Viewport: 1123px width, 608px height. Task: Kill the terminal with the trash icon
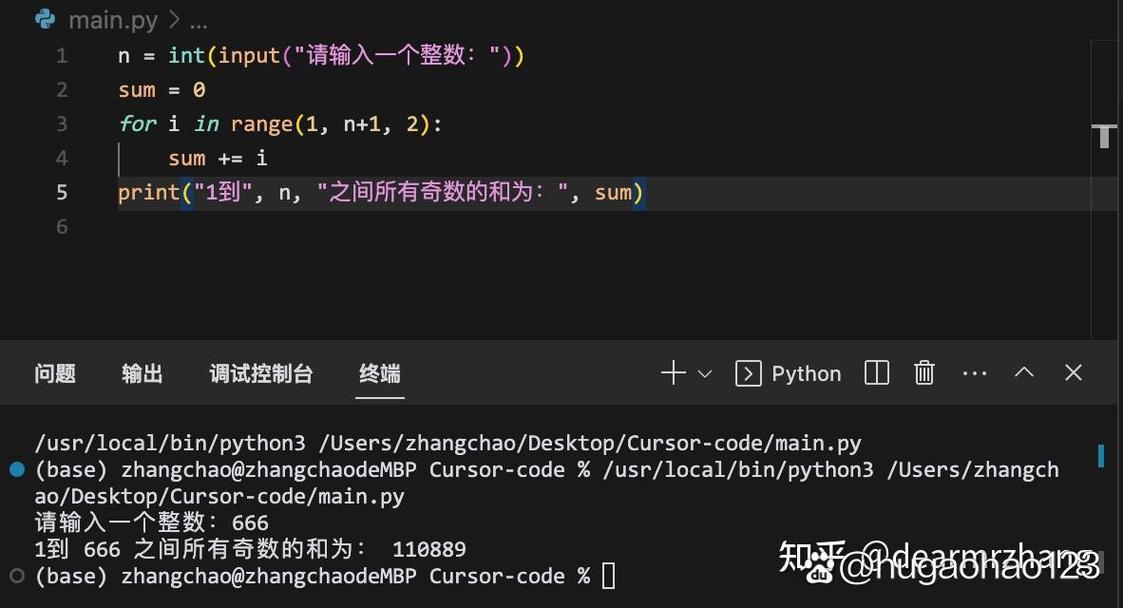[924, 372]
